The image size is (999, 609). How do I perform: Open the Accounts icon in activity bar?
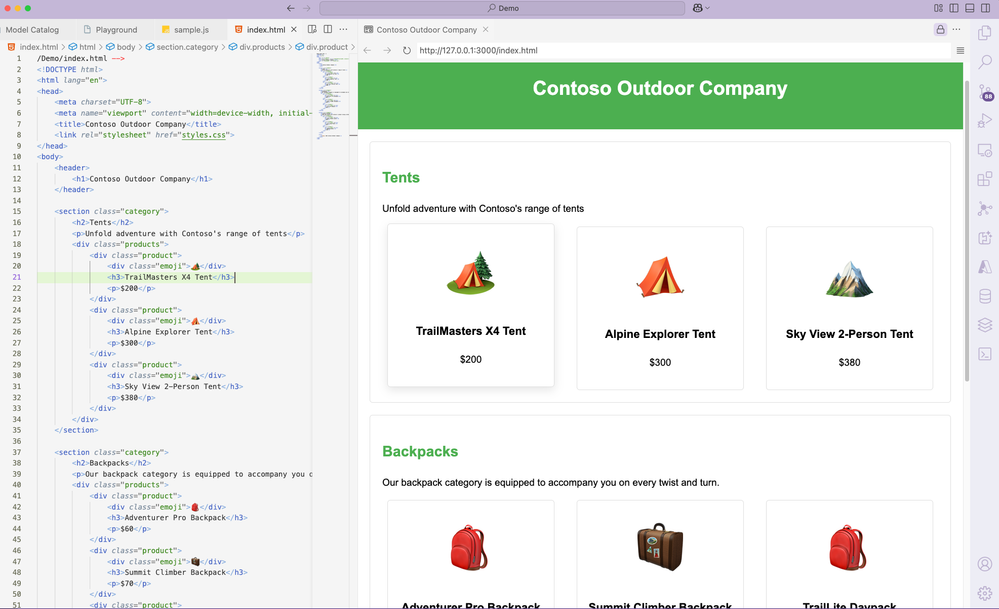[985, 564]
